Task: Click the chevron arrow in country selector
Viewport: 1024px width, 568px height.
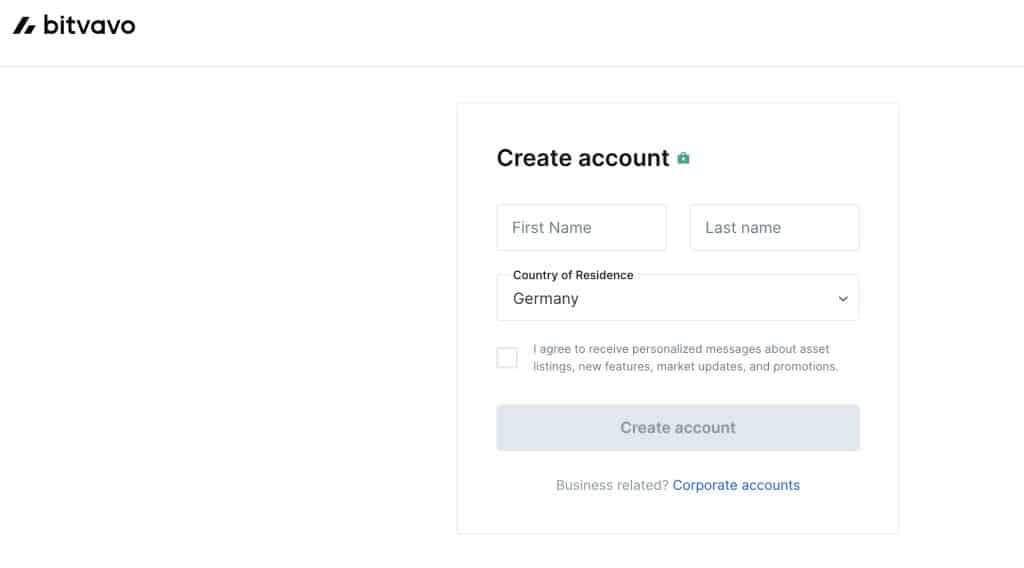Action: pos(843,299)
